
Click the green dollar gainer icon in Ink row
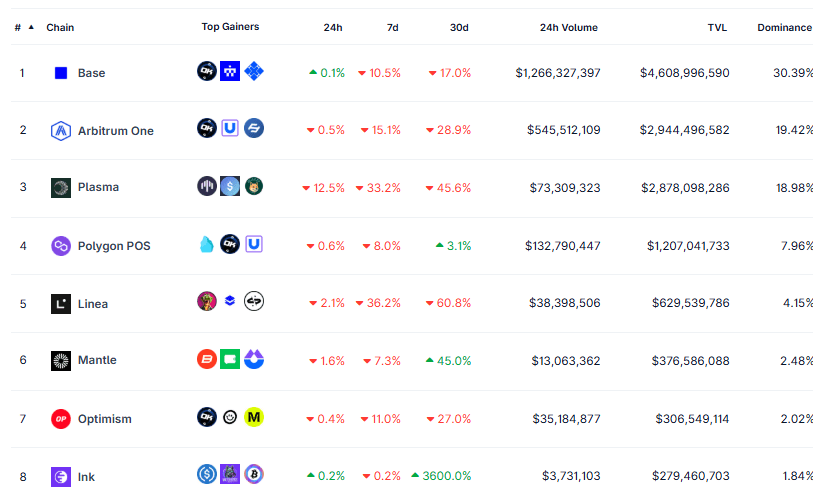pyautogui.click(x=207, y=475)
